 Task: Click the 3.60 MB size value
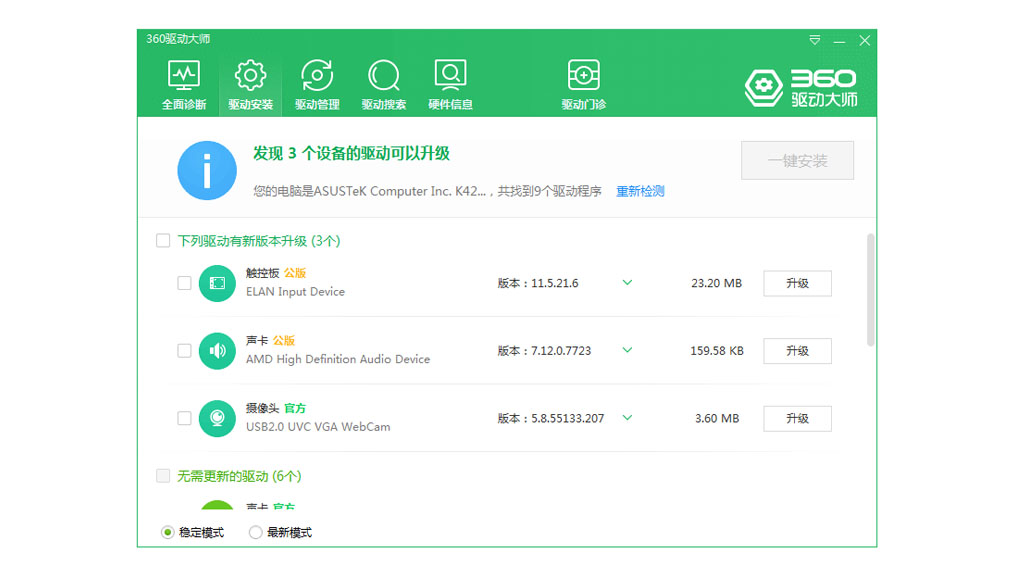[x=717, y=419]
